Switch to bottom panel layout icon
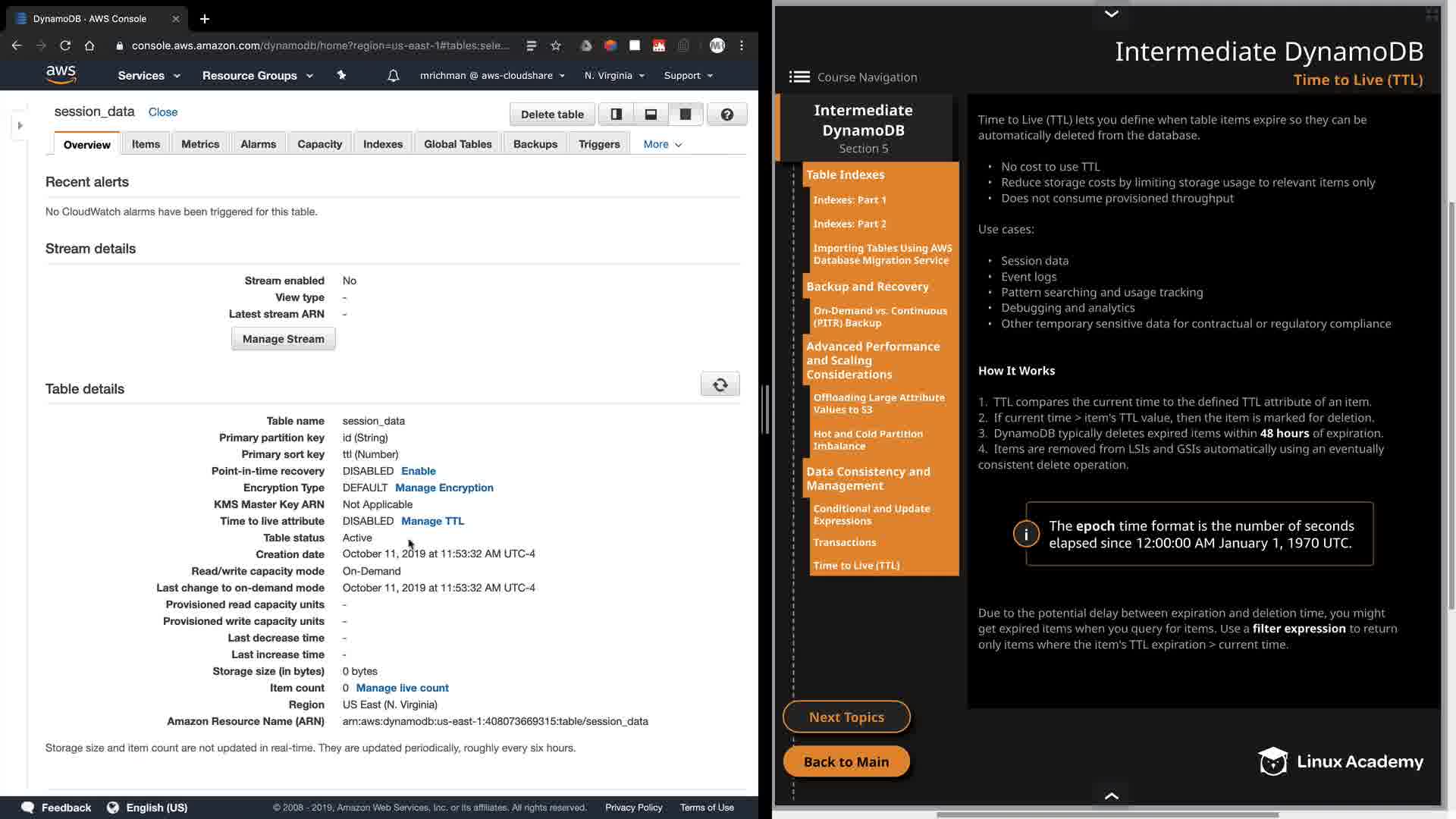This screenshot has width=1456, height=819. pyautogui.click(x=651, y=115)
